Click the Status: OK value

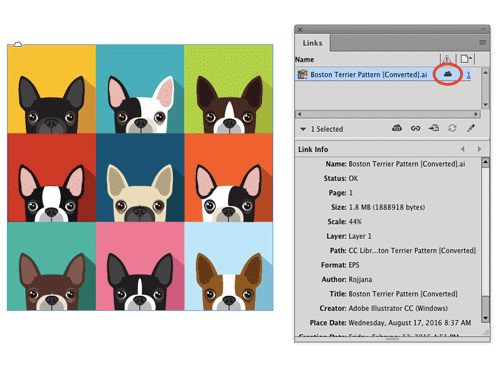[353, 178]
